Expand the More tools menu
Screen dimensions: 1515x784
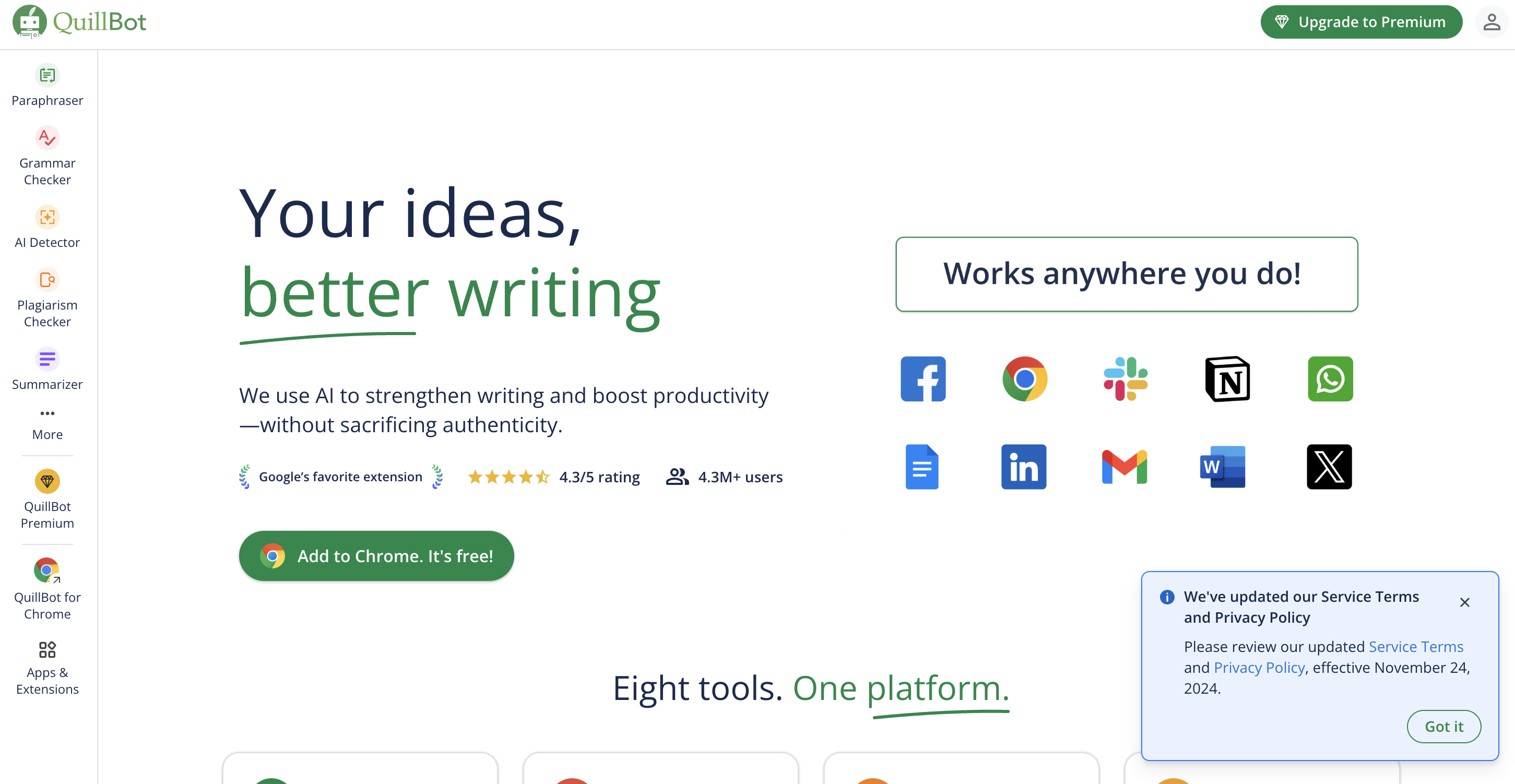(47, 421)
